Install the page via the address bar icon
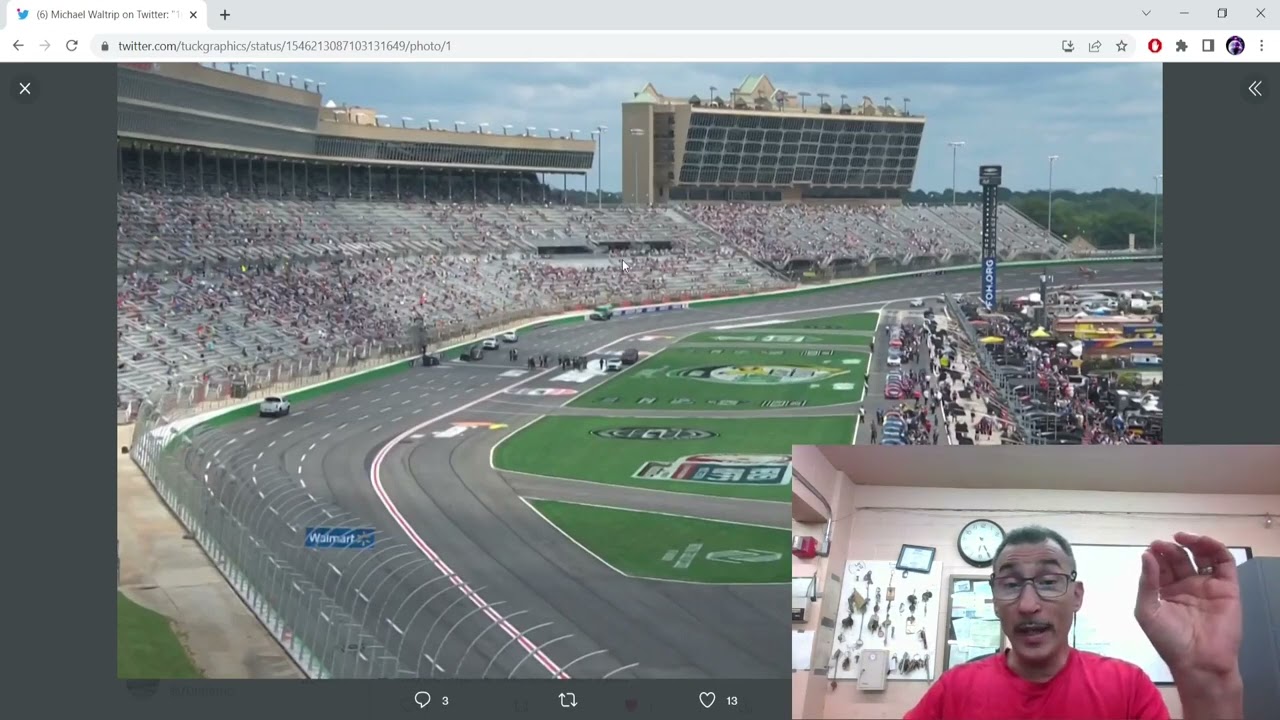This screenshot has width=1280, height=720. pyautogui.click(x=1068, y=46)
